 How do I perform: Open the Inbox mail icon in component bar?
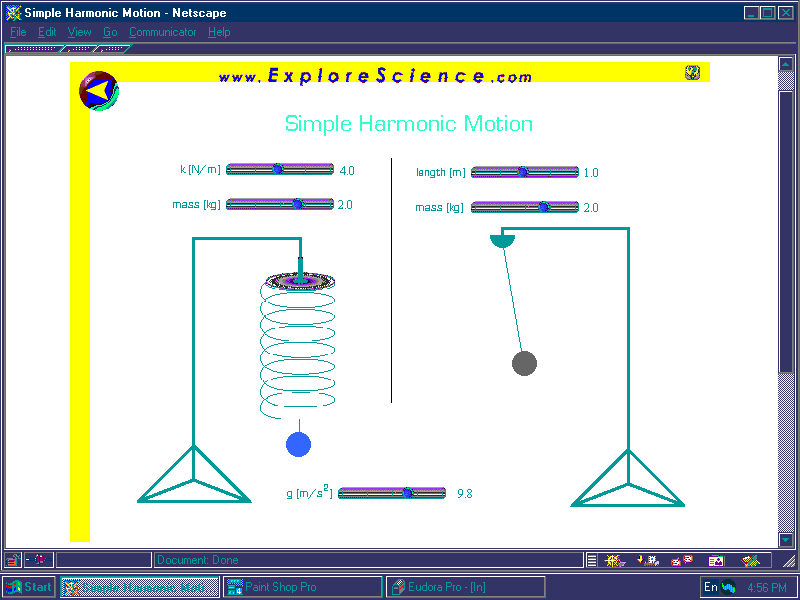[x=648, y=561]
